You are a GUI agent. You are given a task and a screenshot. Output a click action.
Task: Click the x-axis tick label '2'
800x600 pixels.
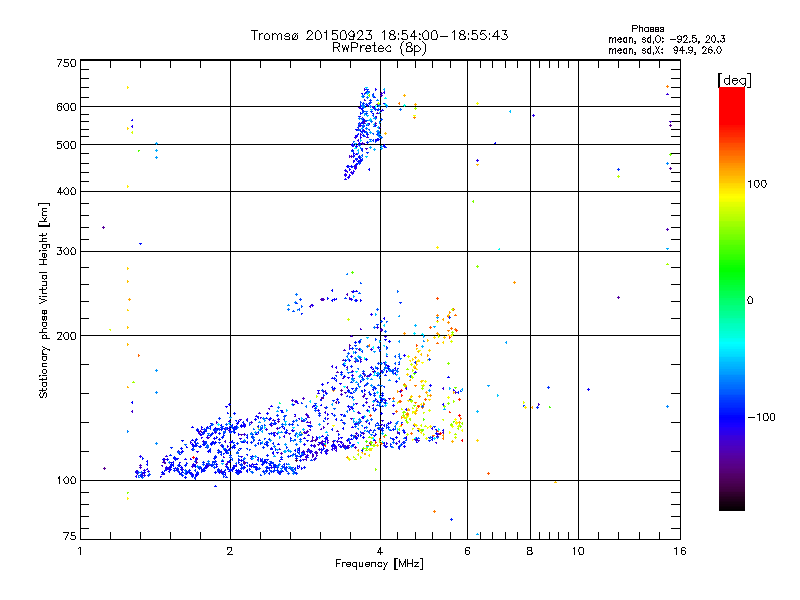[230, 551]
